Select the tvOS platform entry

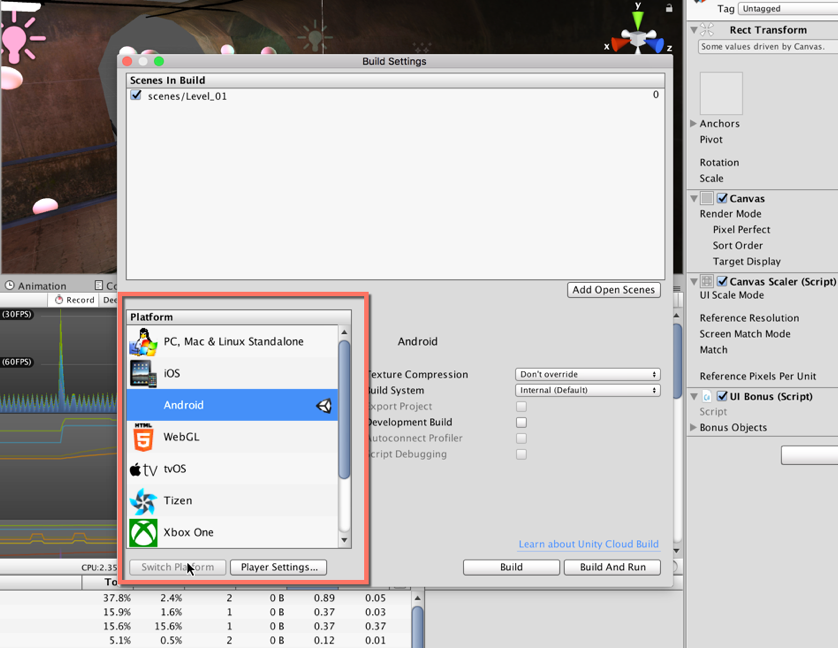tap(232, 469)
